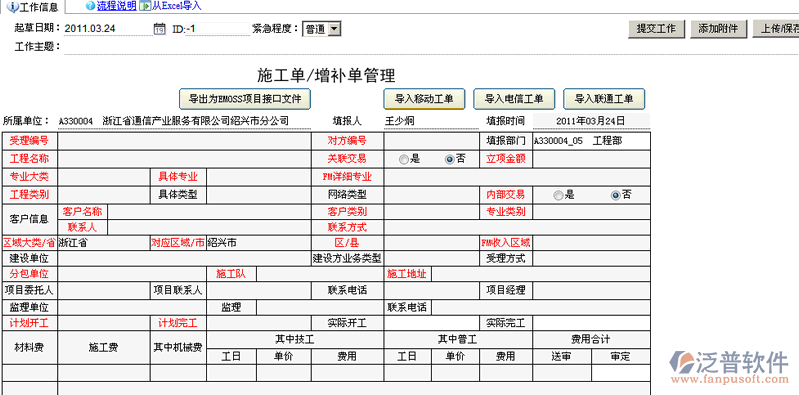The image size is (799, 395).
Task: Click the 导入联通工单 button
Action: (x=604, y=99)
